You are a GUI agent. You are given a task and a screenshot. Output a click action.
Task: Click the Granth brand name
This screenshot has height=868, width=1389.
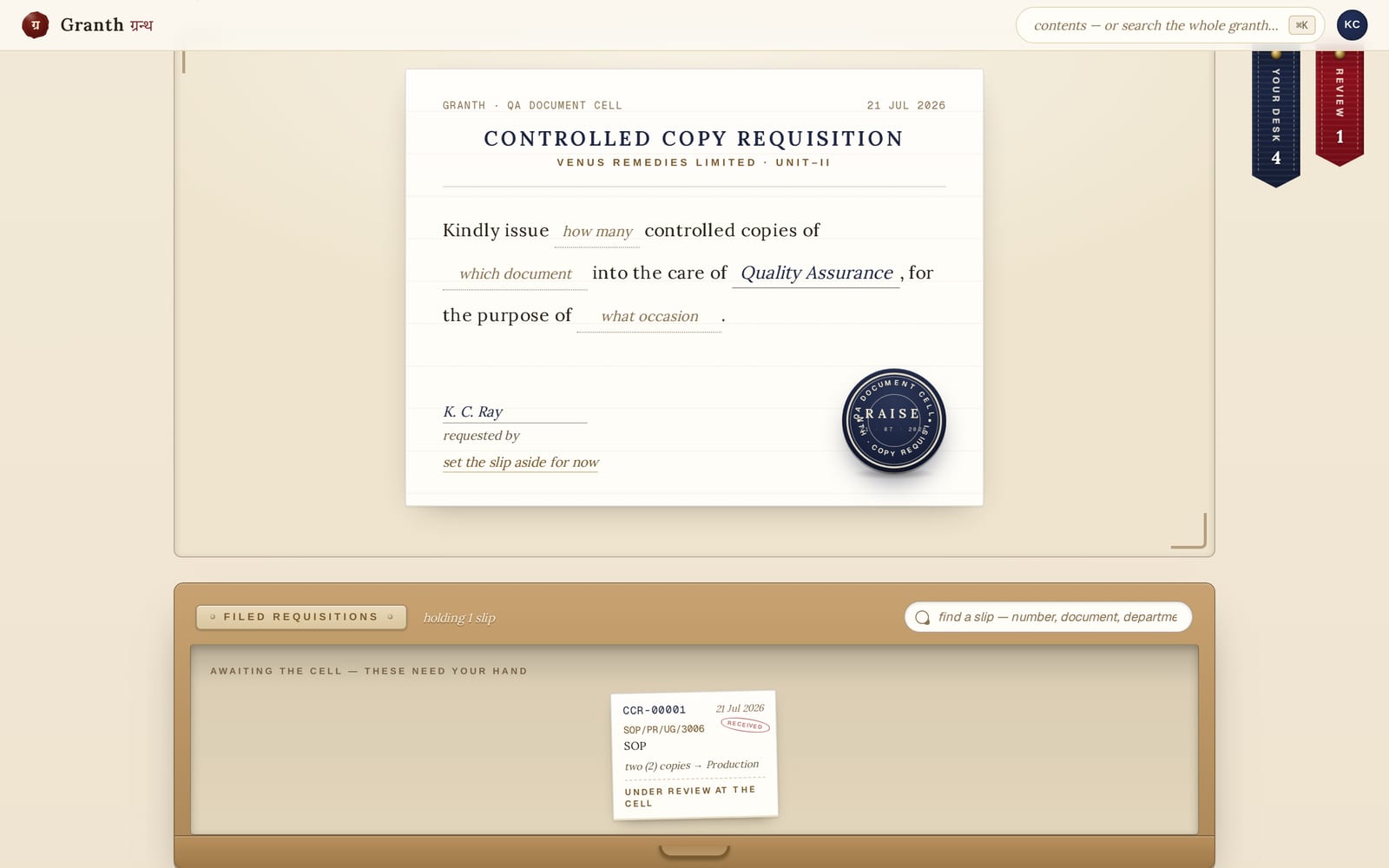pyautogui.click(x=106, y=25)
